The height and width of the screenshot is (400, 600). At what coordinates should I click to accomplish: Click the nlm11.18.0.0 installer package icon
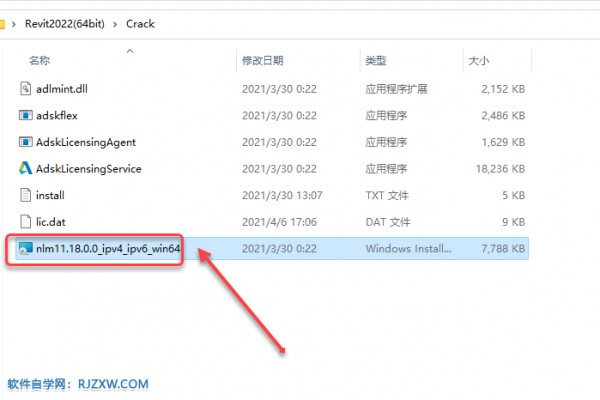pyautogui.click(x=26, y=248)
